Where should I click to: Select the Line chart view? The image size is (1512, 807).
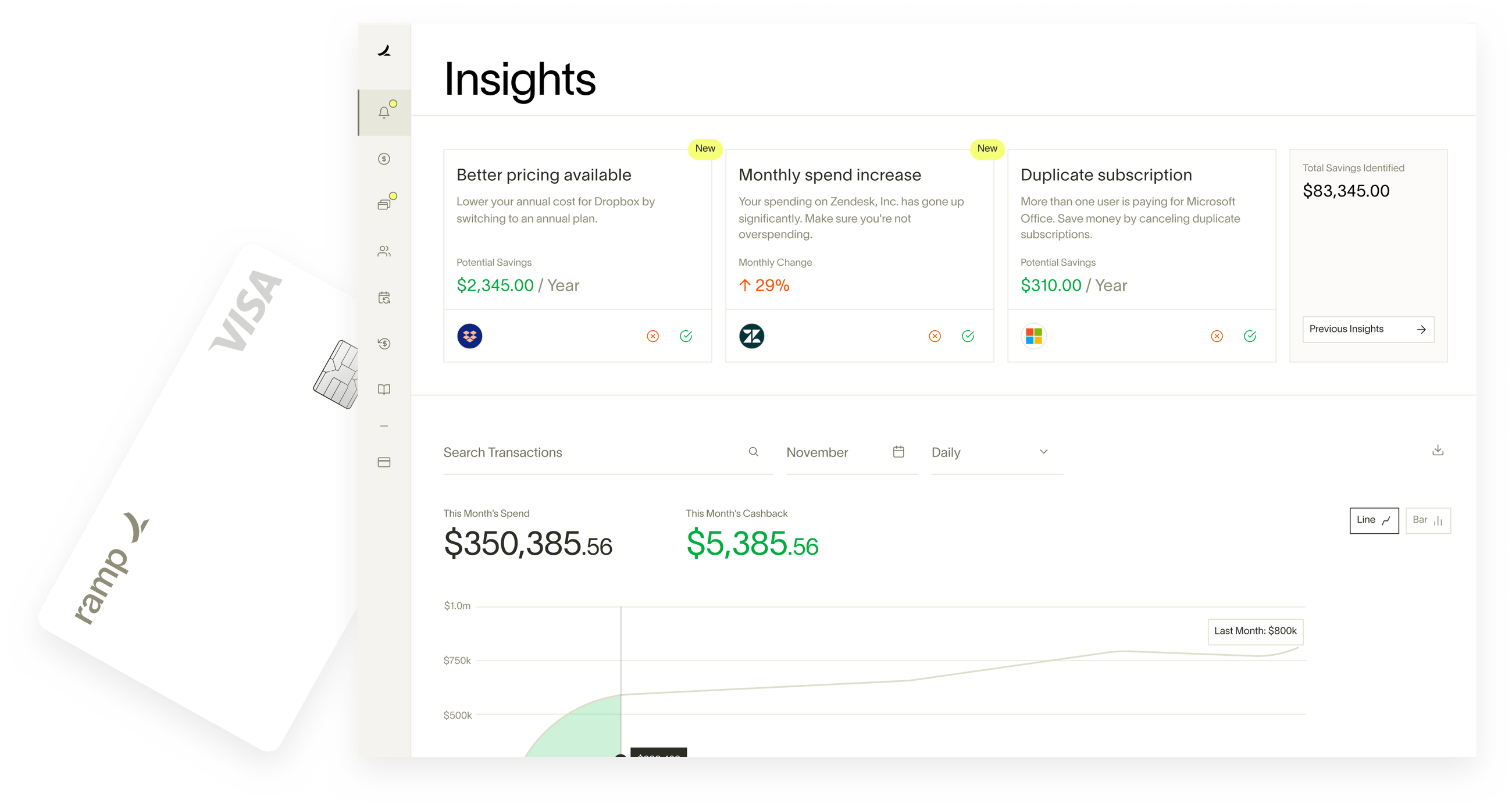[x=1374, y=520]
